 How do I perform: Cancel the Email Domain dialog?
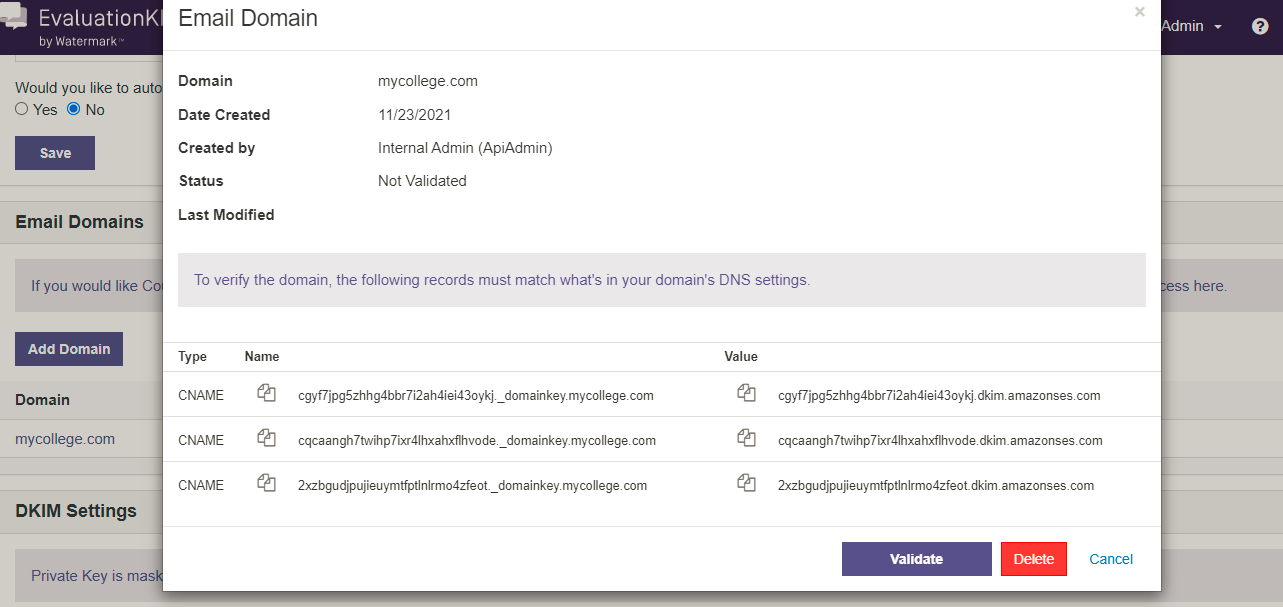[x=1111, y=559]
